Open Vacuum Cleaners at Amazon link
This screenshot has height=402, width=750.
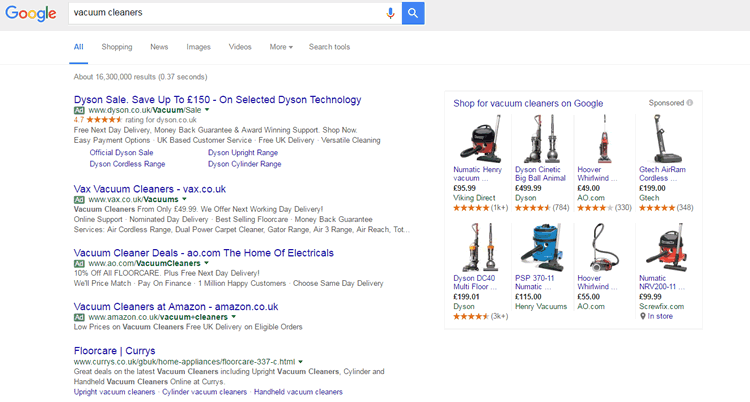tap(176, 306)
